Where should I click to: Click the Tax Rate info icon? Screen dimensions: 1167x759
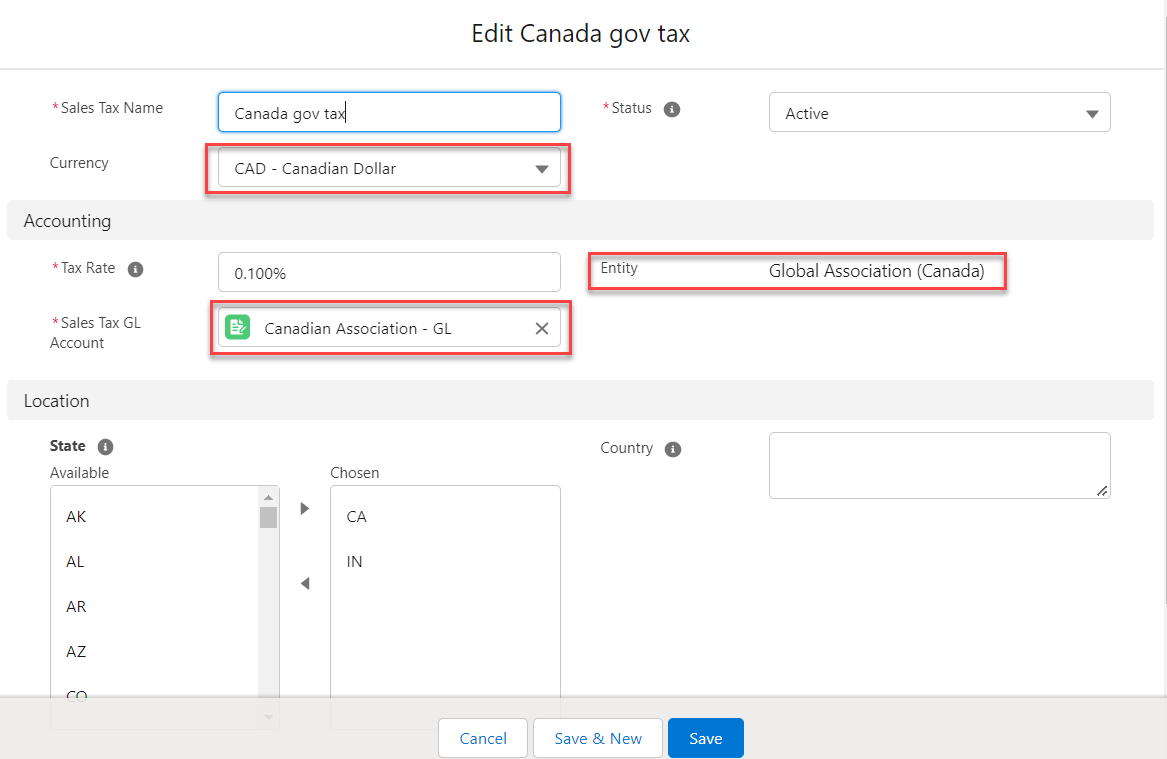coord(136,269)
